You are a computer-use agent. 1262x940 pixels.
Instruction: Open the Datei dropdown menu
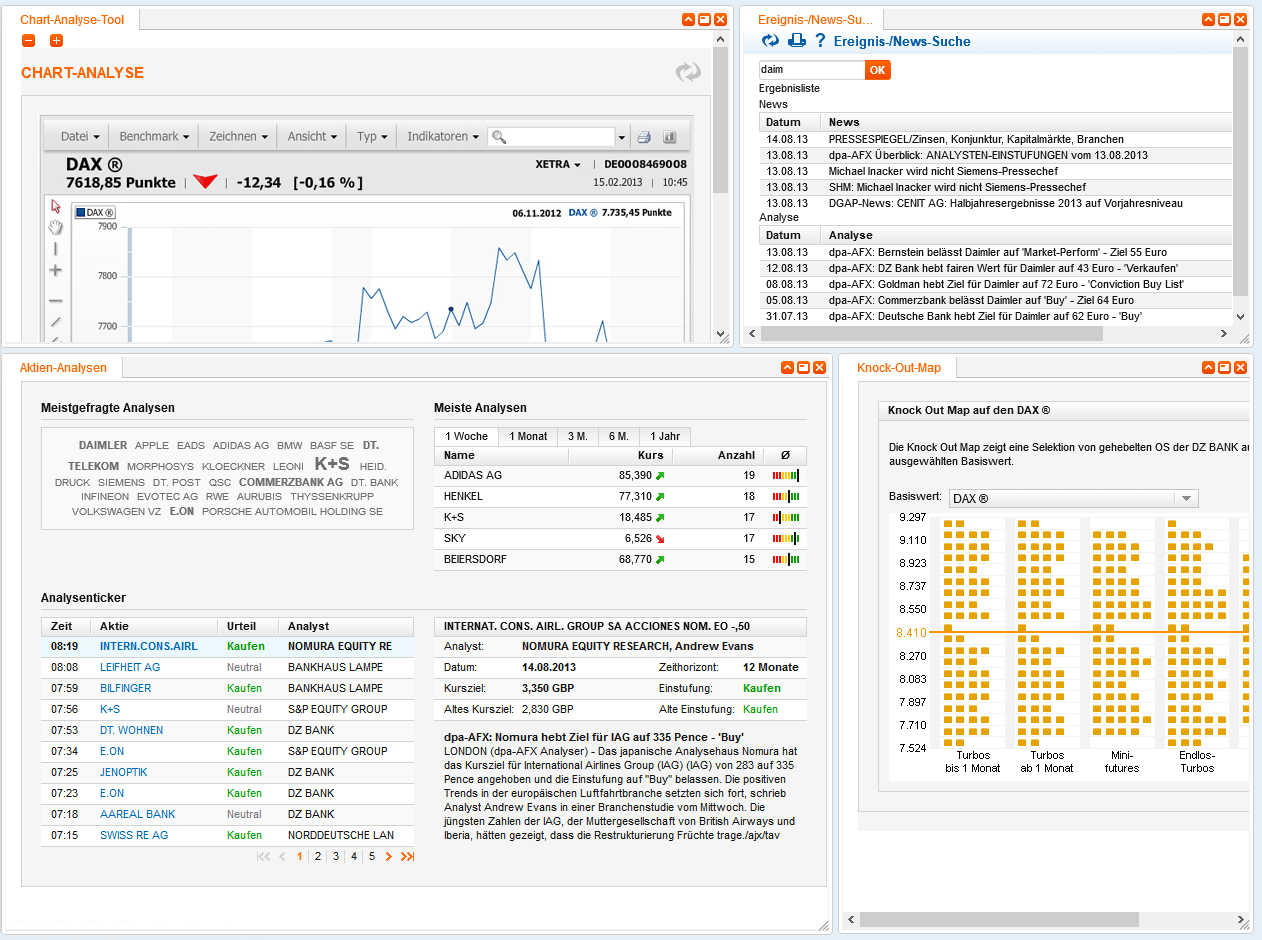point(80,137)
